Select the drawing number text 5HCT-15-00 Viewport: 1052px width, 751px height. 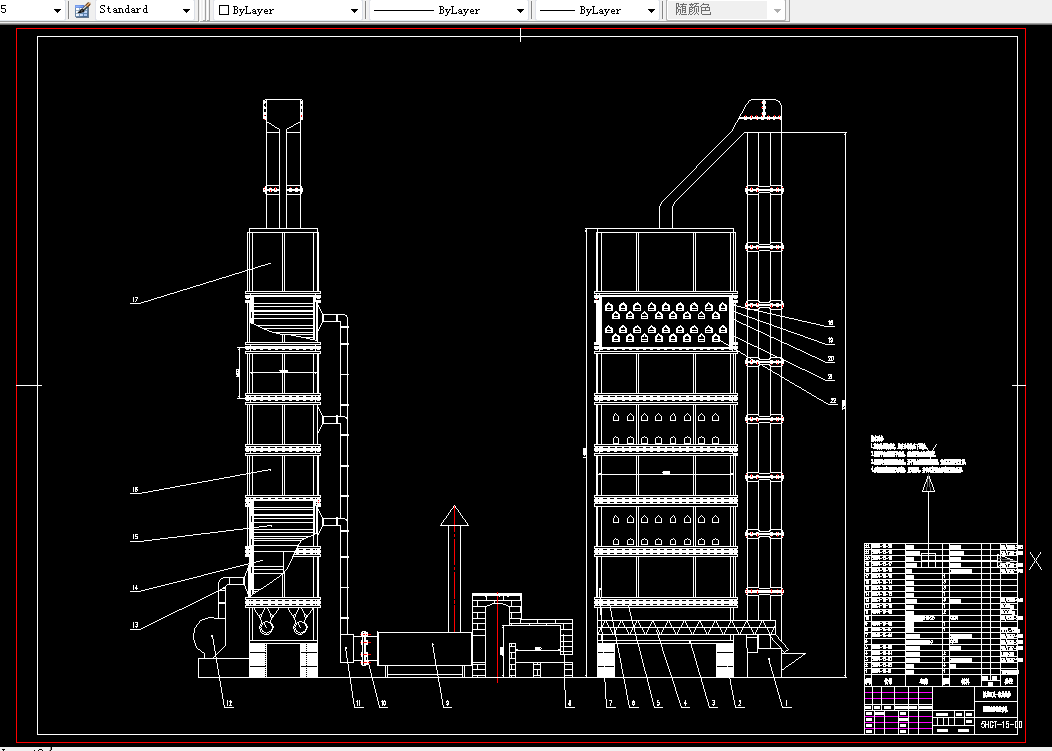tap(1000, 724)
